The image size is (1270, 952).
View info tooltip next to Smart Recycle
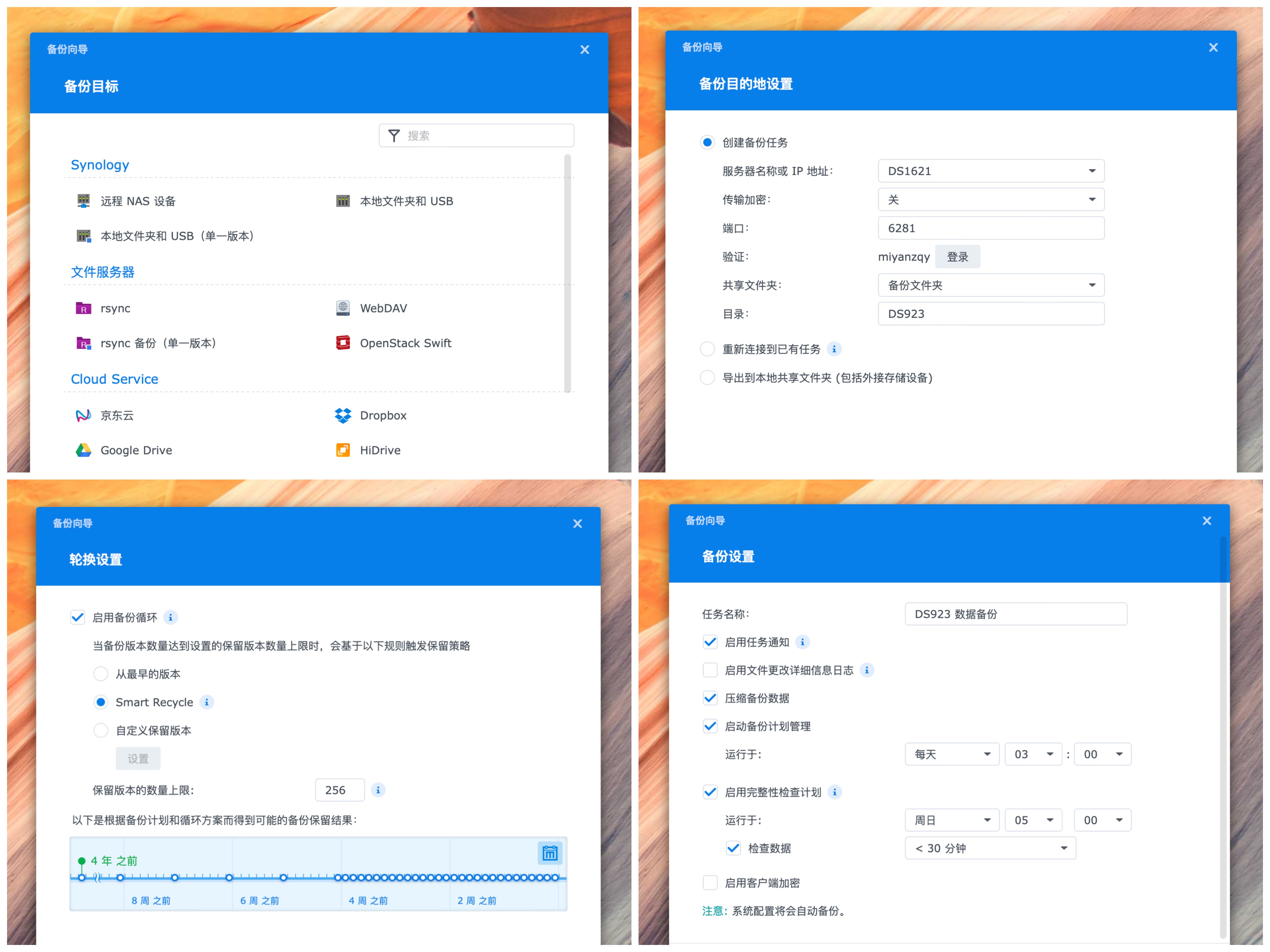point(206,702)
